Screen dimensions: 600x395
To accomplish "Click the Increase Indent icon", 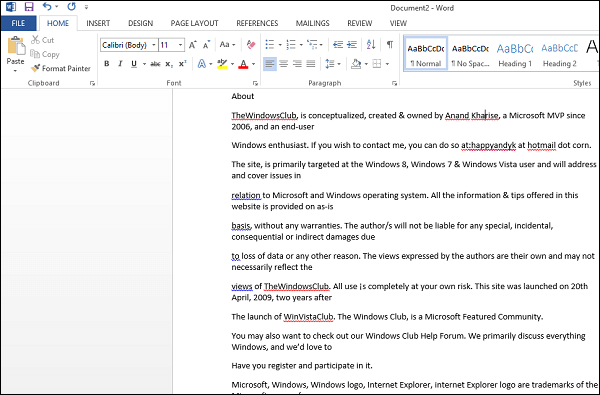I will [352, 45].
